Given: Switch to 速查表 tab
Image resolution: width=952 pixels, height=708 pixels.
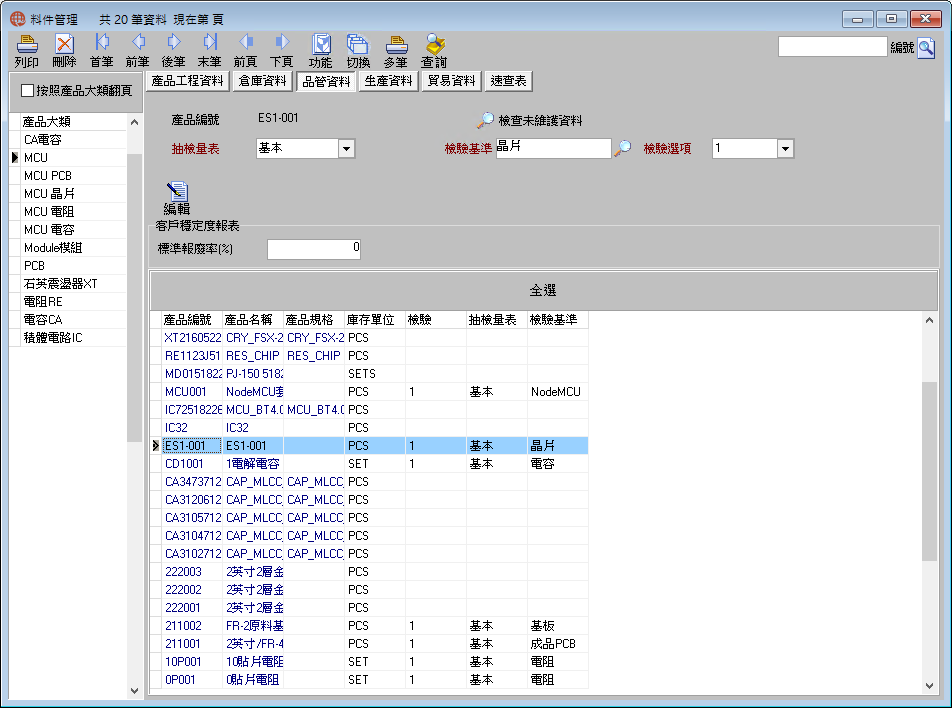Looking at the screenshot, I should pyautogui.click(x=508, y=81).
